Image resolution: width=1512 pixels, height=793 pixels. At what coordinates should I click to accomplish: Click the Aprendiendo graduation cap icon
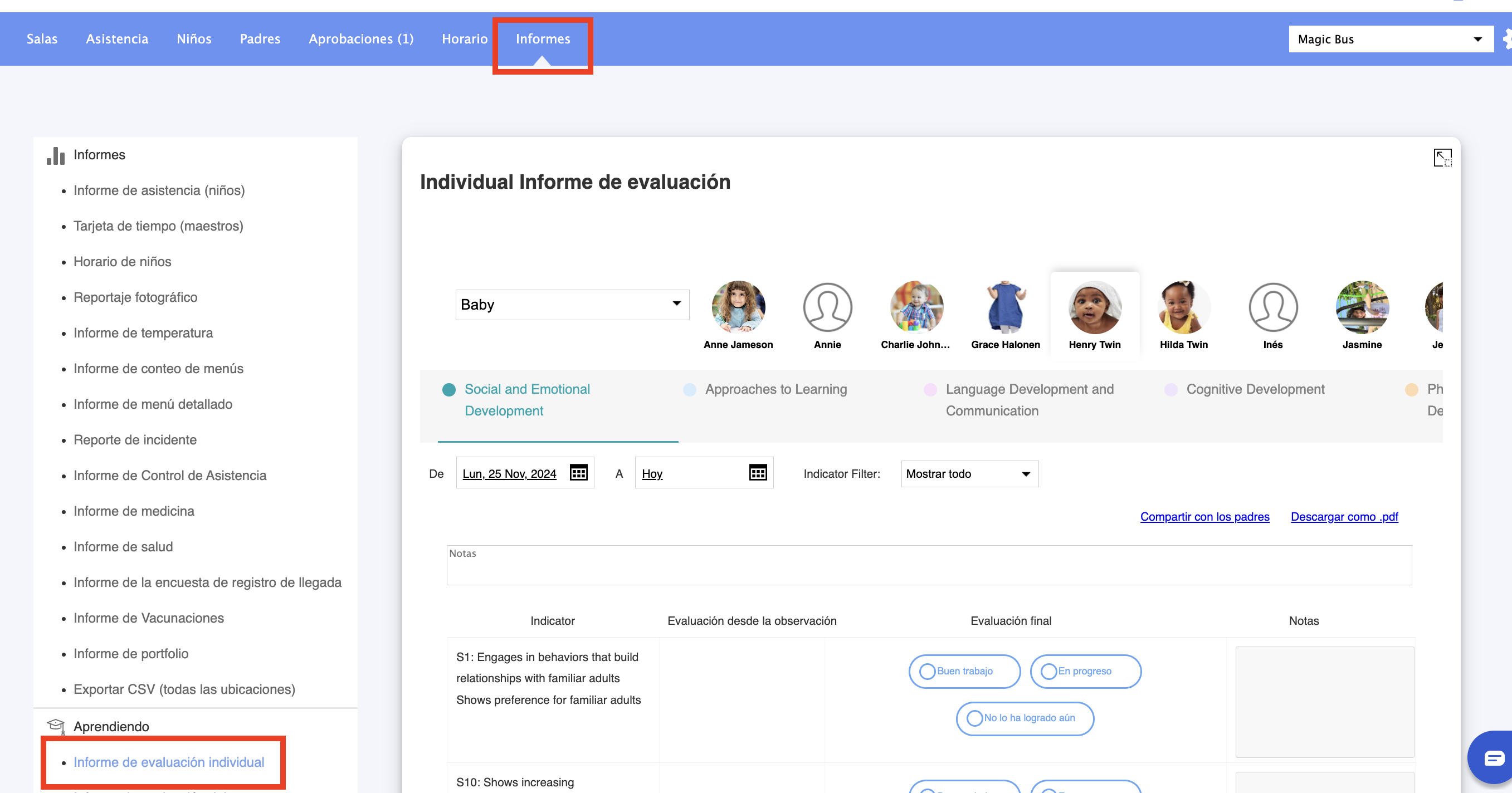pos(56,726)
